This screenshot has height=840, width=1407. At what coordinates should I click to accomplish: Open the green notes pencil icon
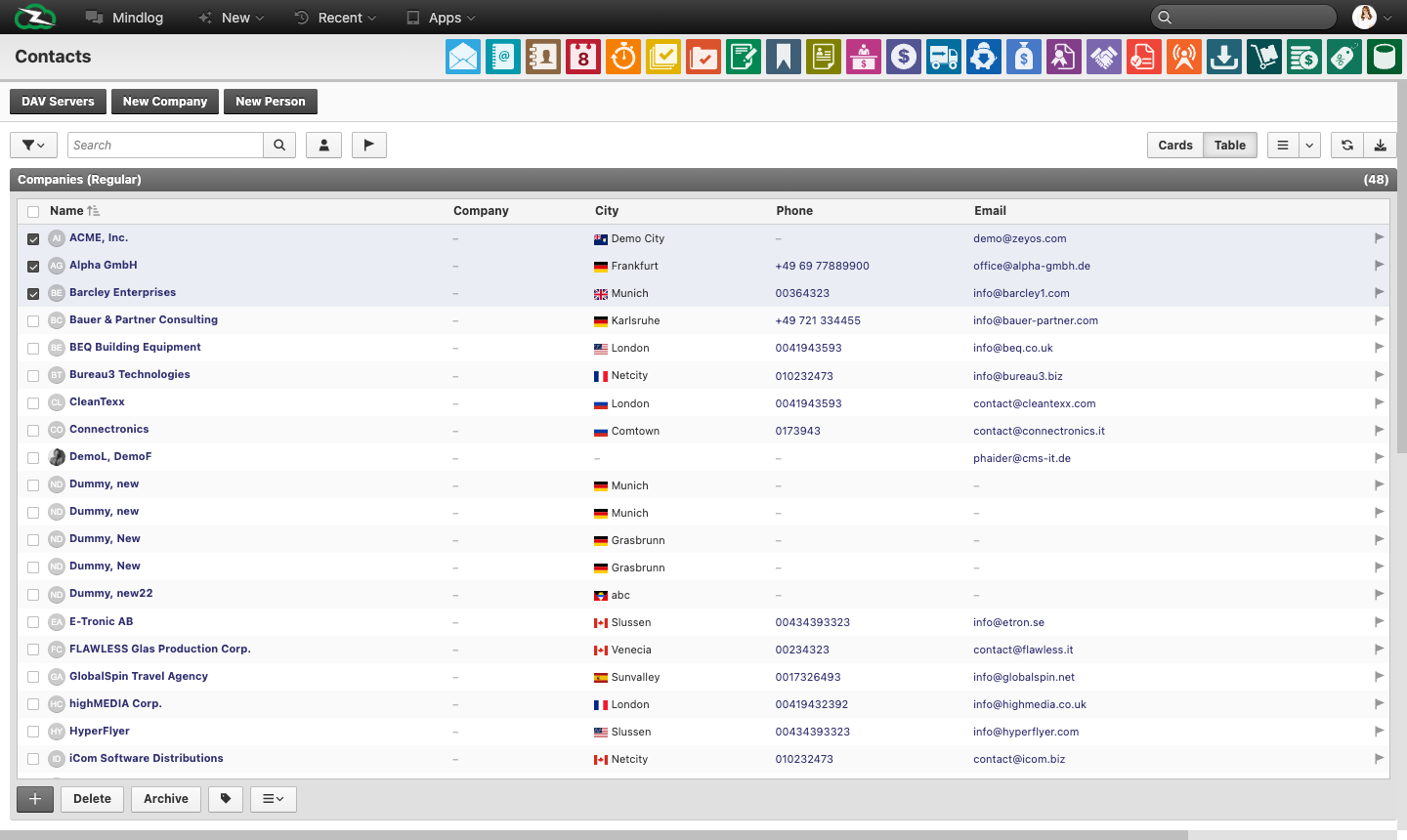(x=744, y=57)
